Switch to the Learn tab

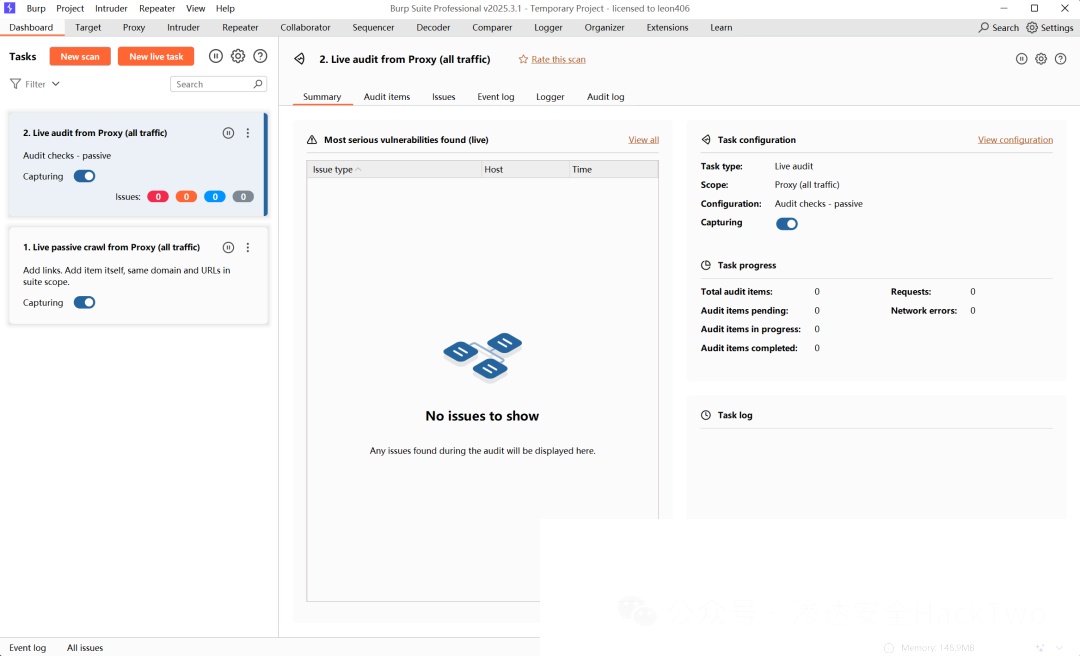tap(721, 28)
